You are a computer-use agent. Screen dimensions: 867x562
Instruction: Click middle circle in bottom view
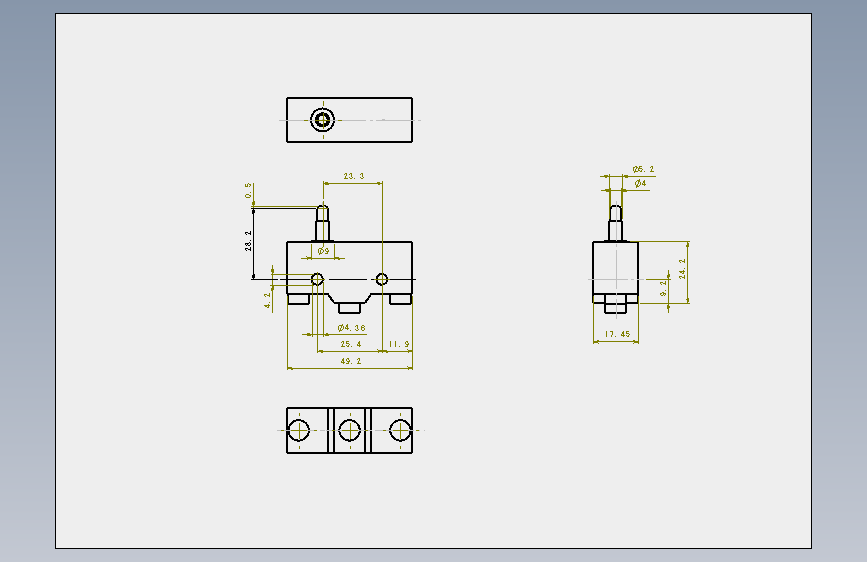click(349, 430)
